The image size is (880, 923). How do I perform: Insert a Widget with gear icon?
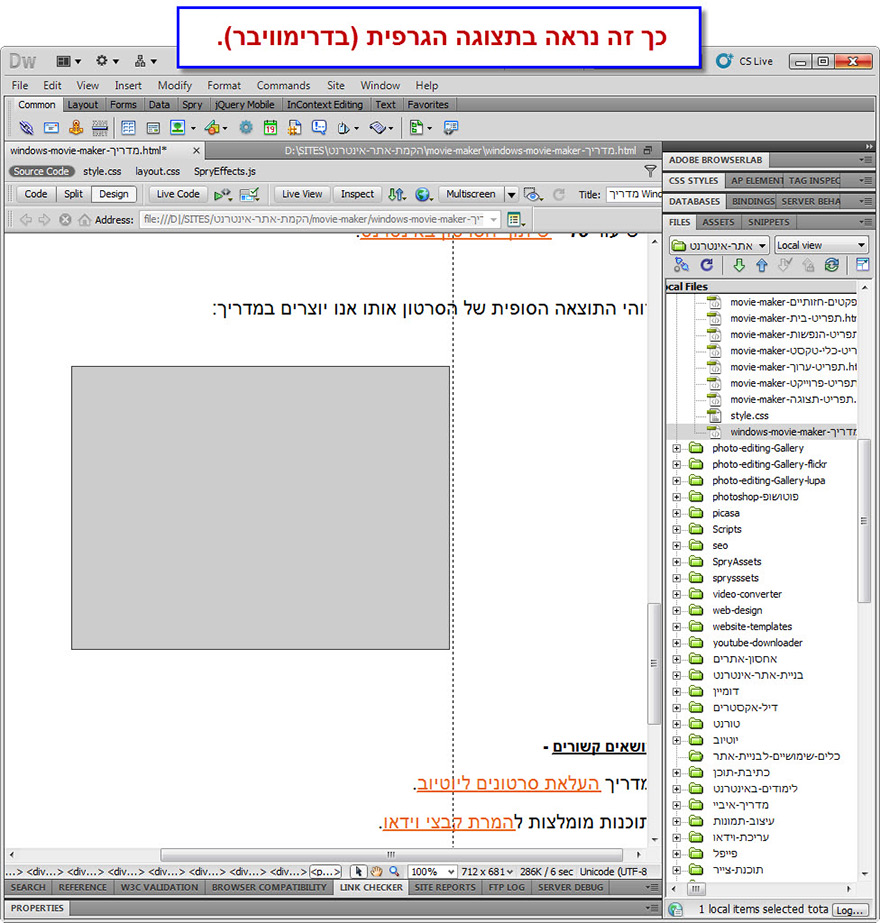246,127
